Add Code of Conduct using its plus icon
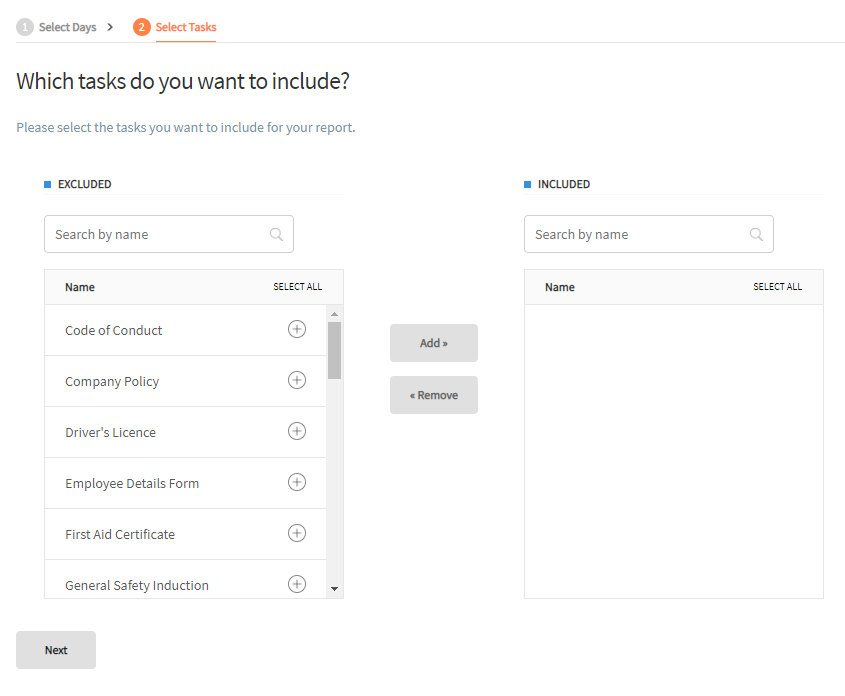Viewport: 845px width, 696px height. click(297, 329)
